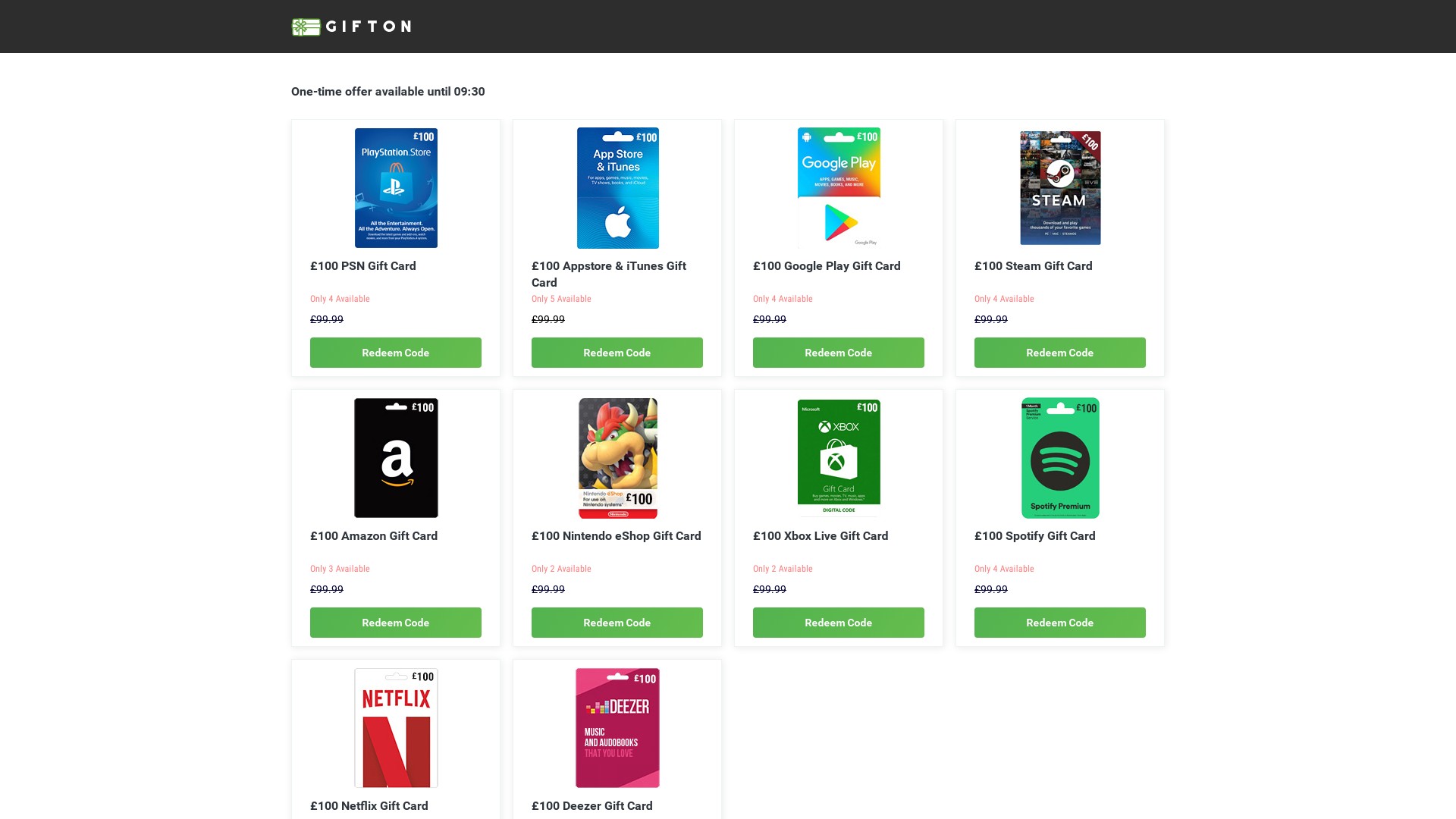Image resolution: width=1456 pixels, height=819 pixels.
Task: Redeem code for Nintendo eShop Gift Card
Action: point(617,623)
